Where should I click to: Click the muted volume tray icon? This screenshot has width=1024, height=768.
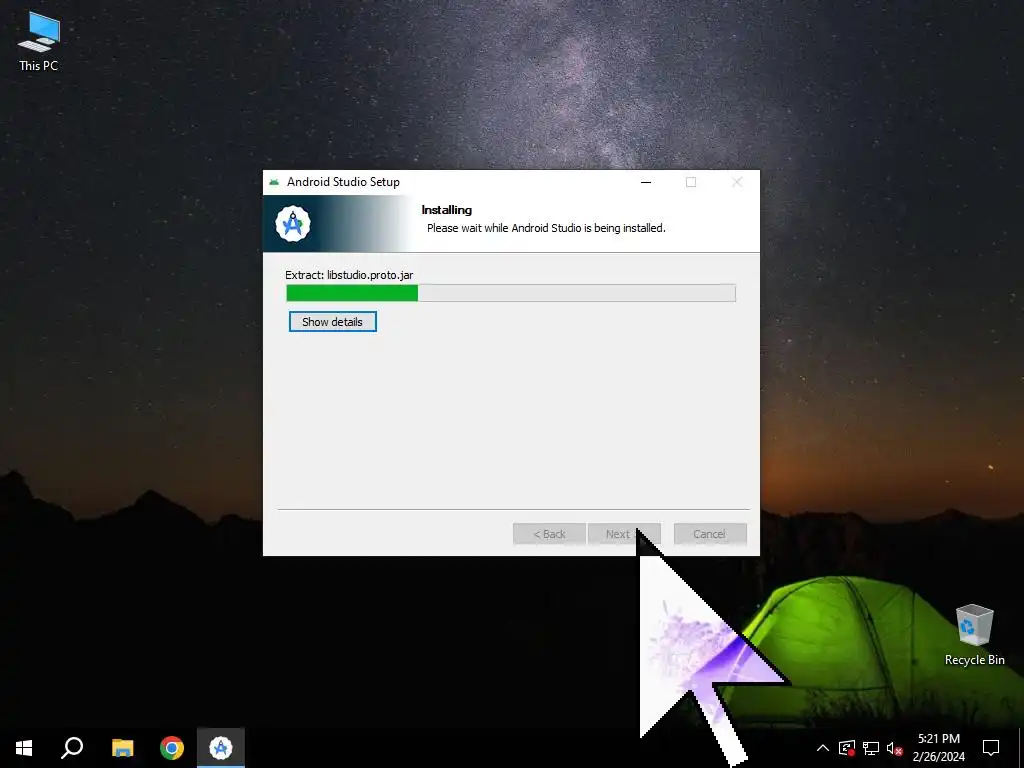[x=895, y=748]
